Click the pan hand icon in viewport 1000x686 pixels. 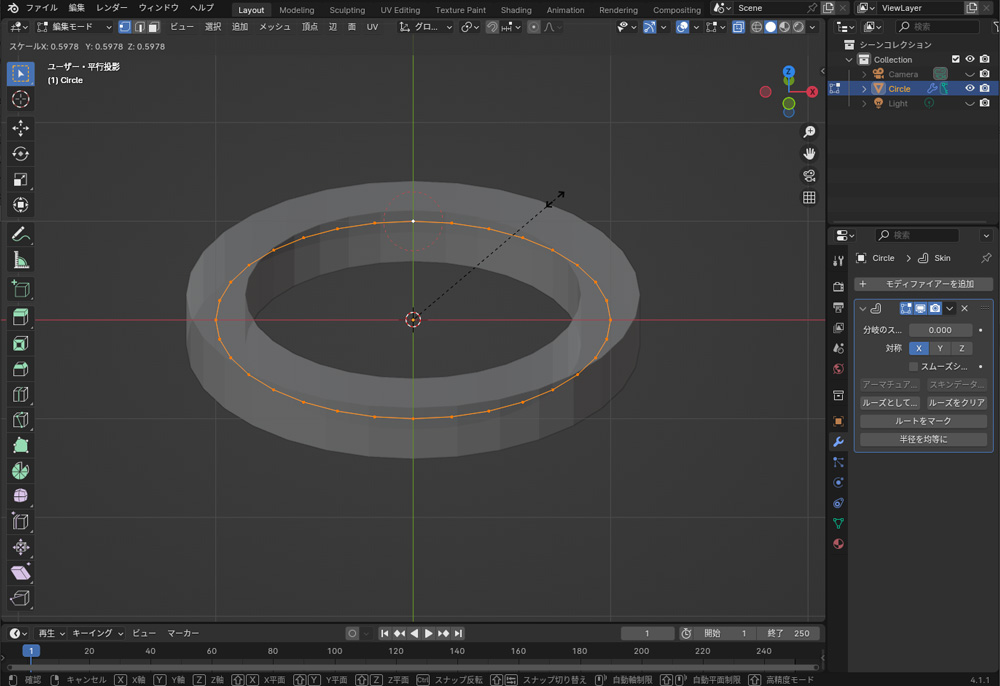(809, 154)
